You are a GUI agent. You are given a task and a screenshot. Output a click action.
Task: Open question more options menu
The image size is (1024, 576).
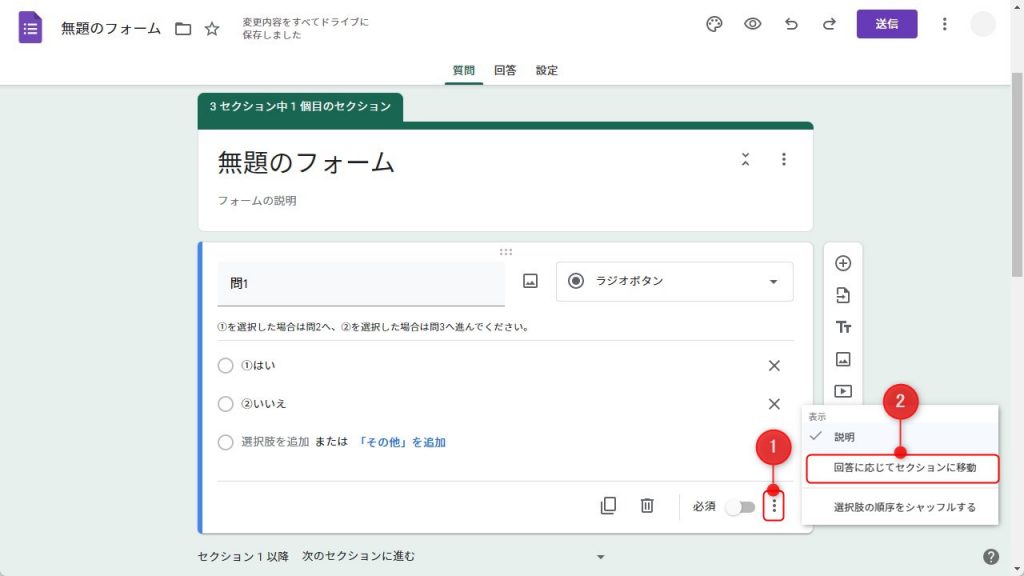774,506
